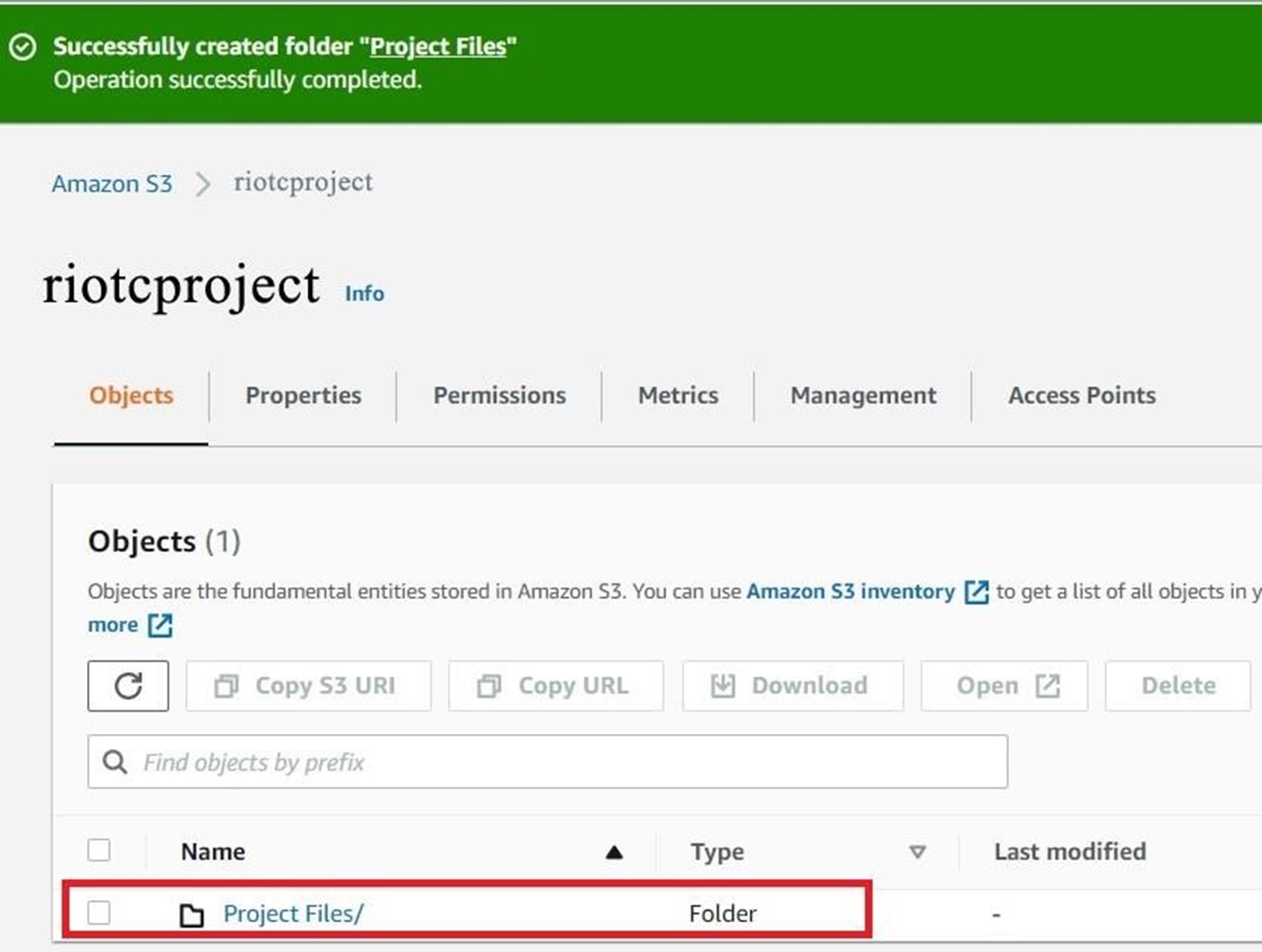This screenshot has height=952, width=1262.
Task: Open the Project Files/ folder link
Action: (293, 914)
